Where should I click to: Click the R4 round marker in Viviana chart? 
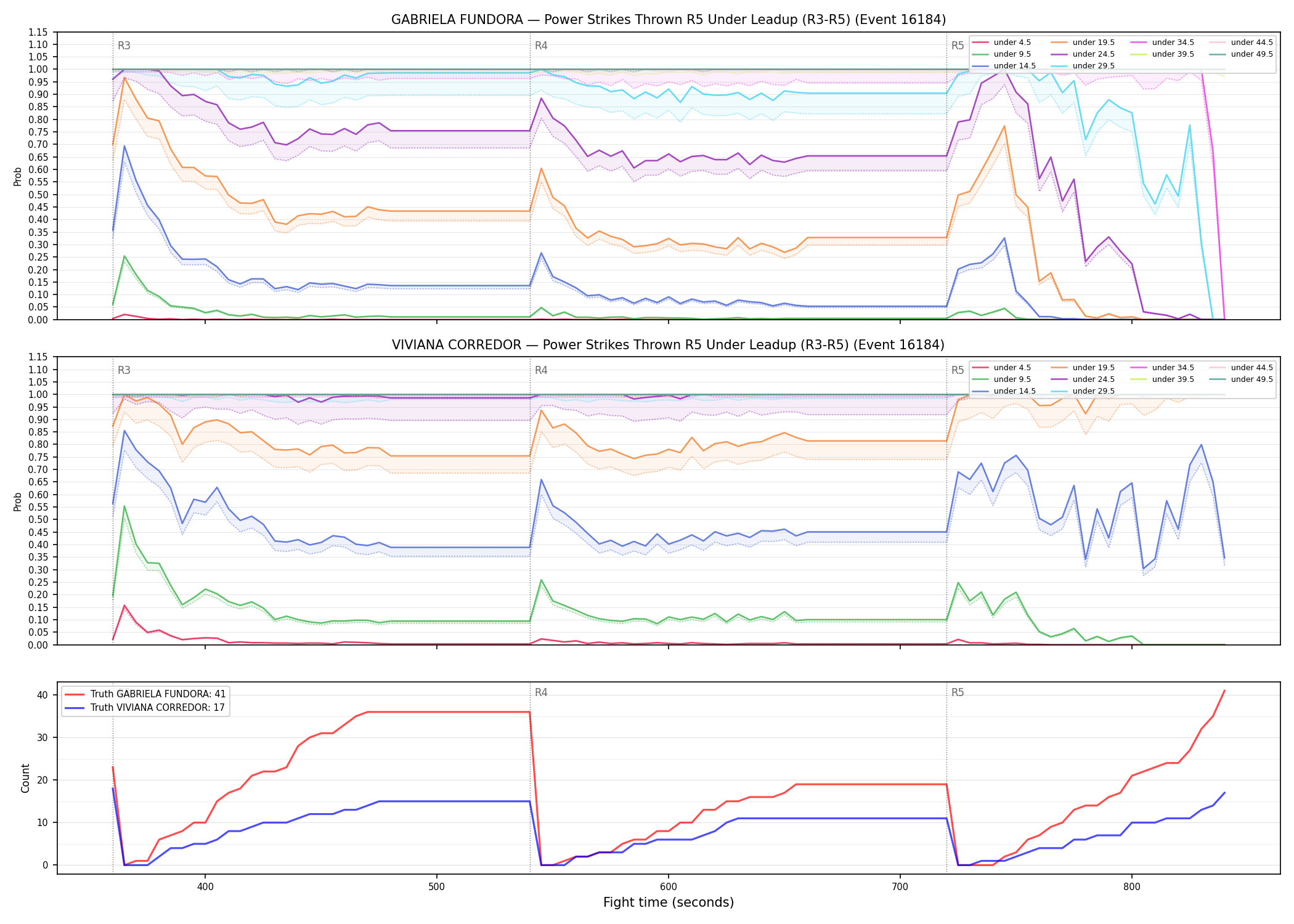click(541, 370)
